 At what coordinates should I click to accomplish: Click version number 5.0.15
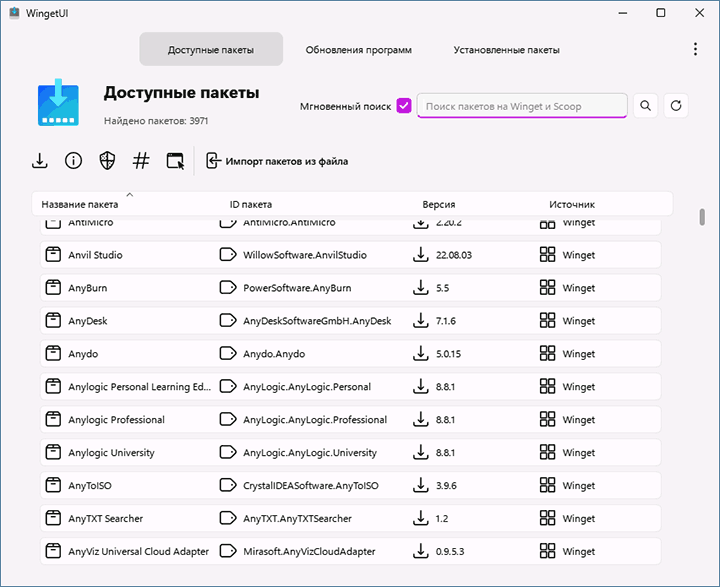pos(448,354)
